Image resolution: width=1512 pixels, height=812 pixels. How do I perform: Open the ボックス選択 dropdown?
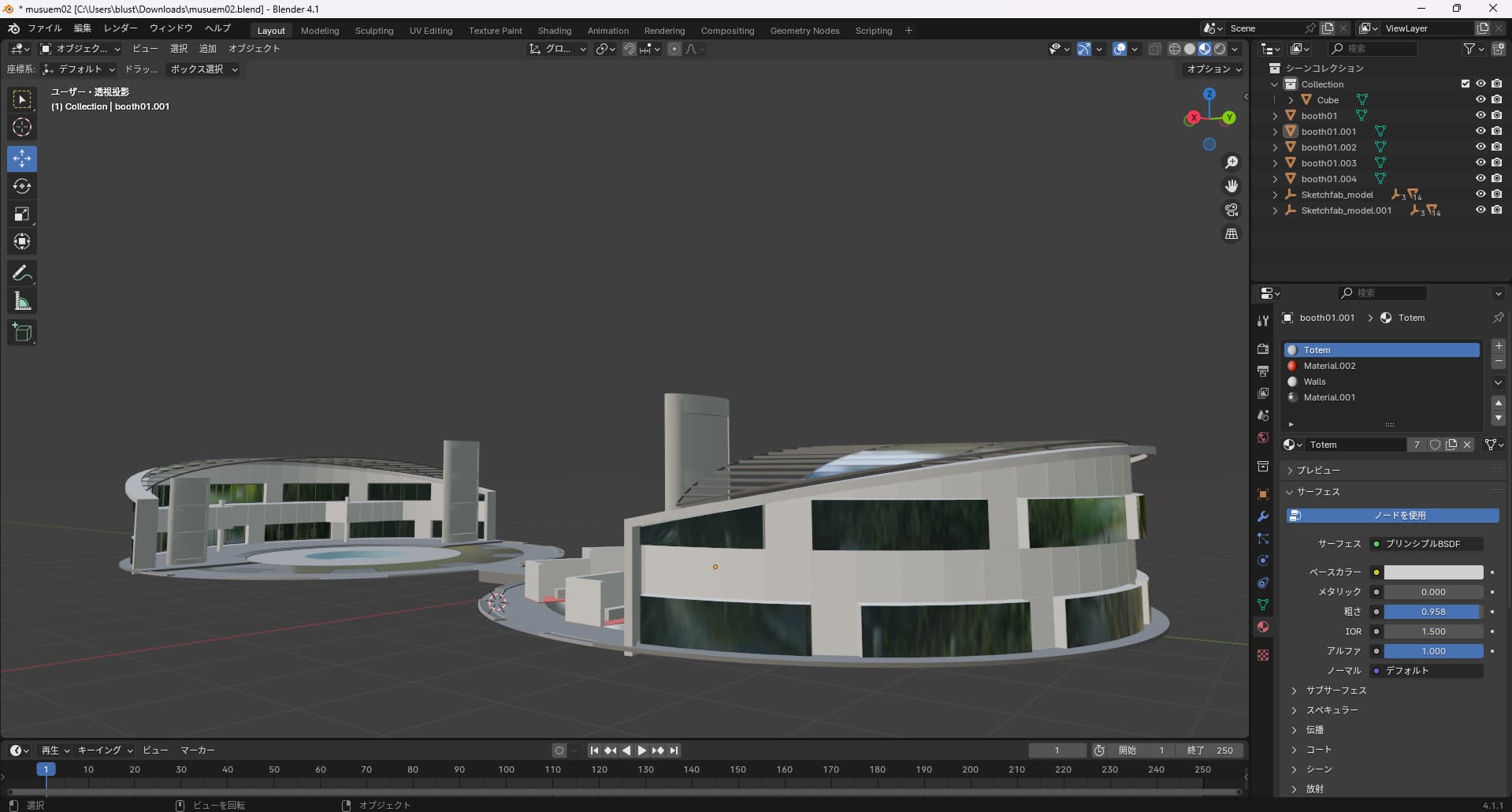pos(204,69)
